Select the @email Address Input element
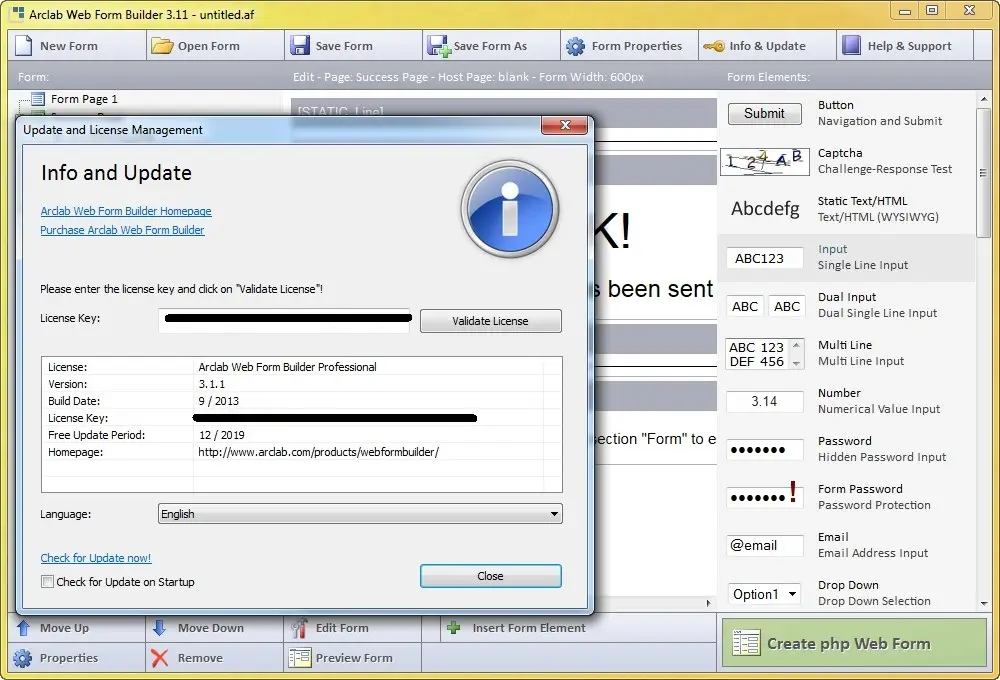 (764, 545)
